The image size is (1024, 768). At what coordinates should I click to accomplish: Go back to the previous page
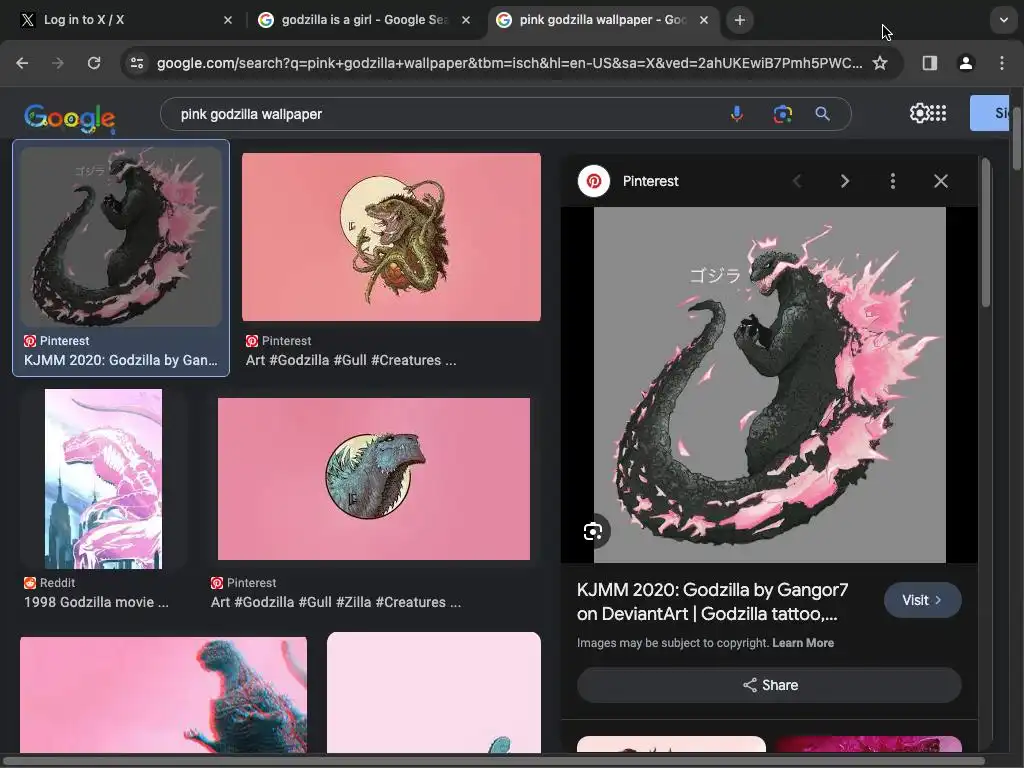(22, 63)
